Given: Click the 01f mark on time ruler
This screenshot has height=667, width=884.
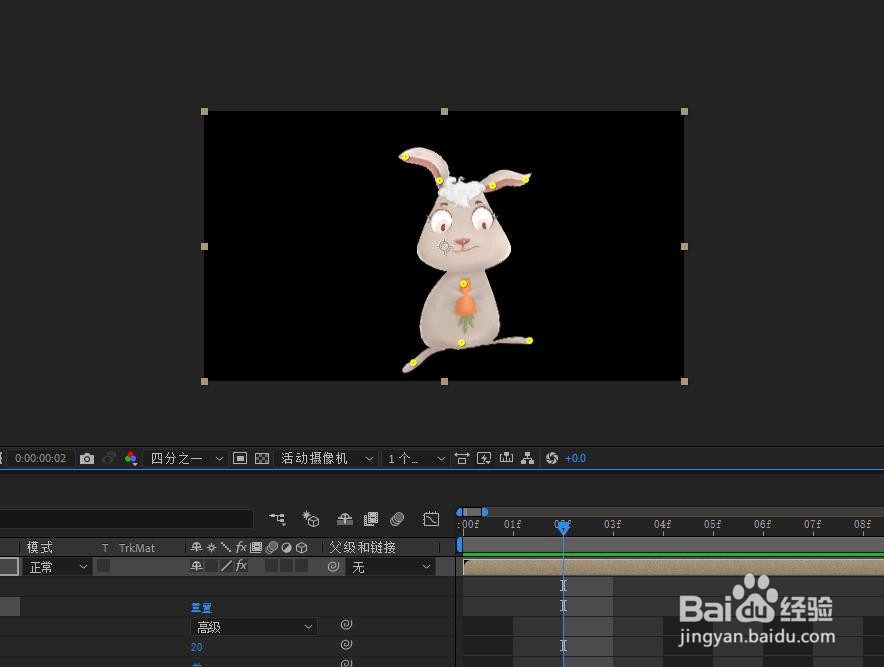Looking at the screenshot, I should tap(512, 524).
